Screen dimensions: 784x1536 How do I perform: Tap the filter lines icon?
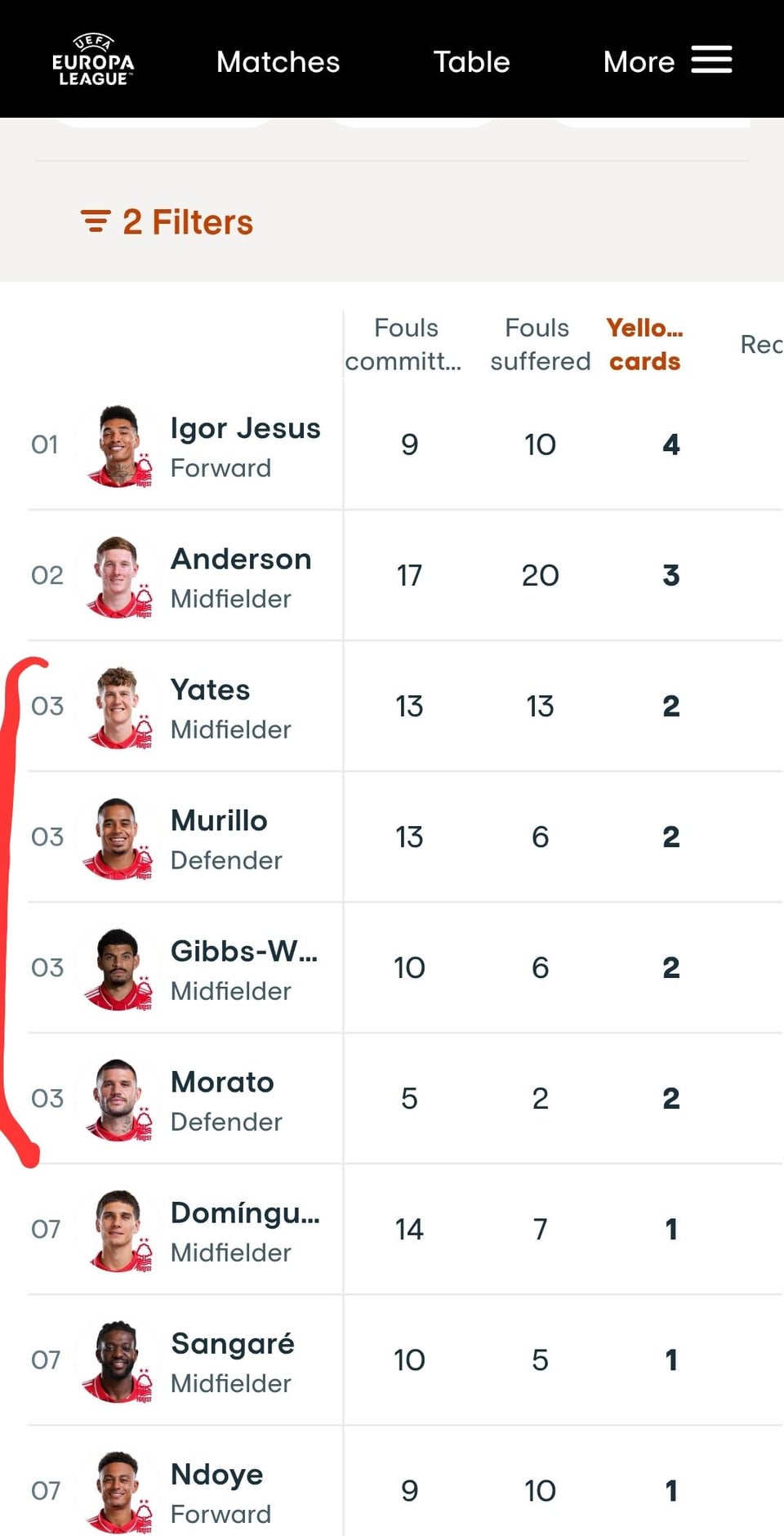pos(96,221)
